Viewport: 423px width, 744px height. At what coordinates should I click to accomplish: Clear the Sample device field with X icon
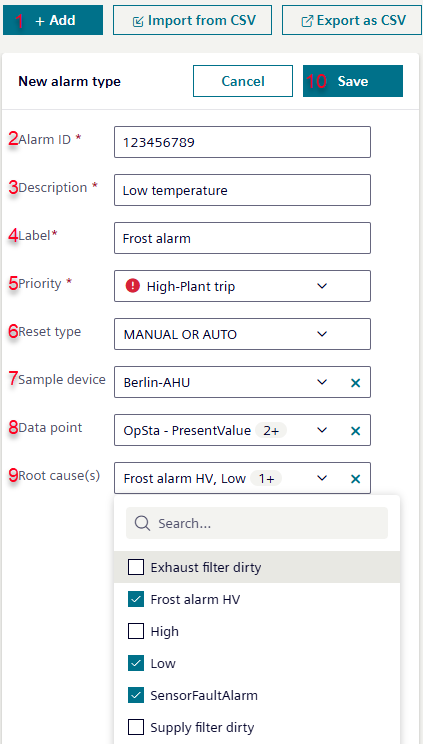(355, 382)
